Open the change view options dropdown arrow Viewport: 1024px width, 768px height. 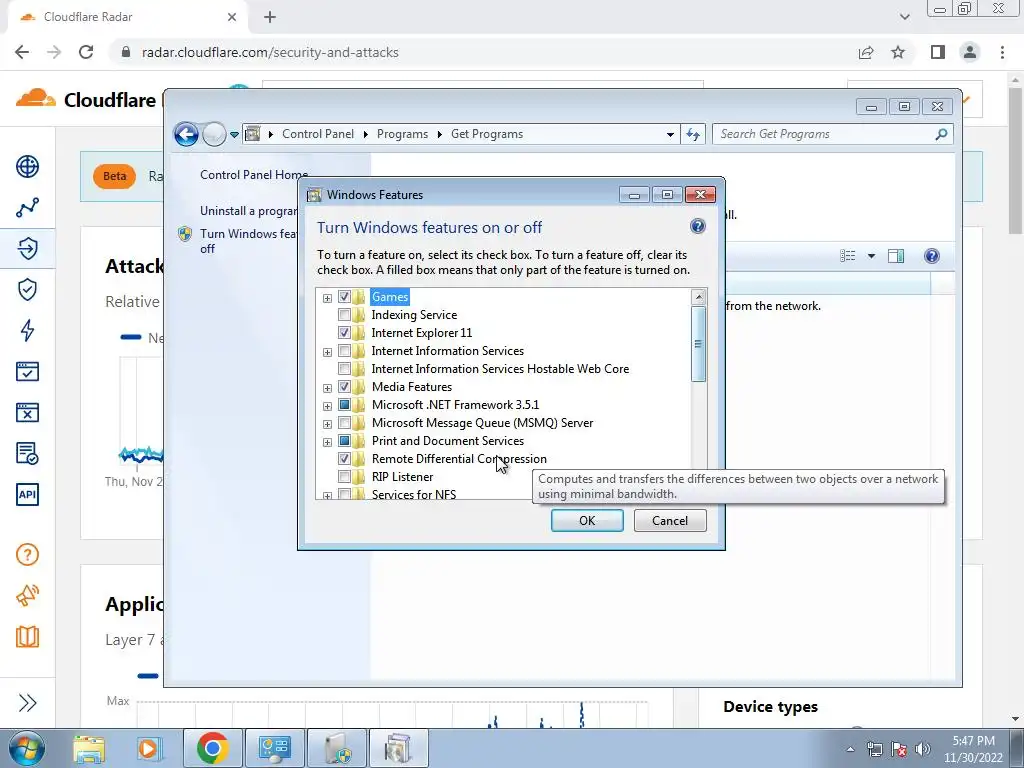871,256
